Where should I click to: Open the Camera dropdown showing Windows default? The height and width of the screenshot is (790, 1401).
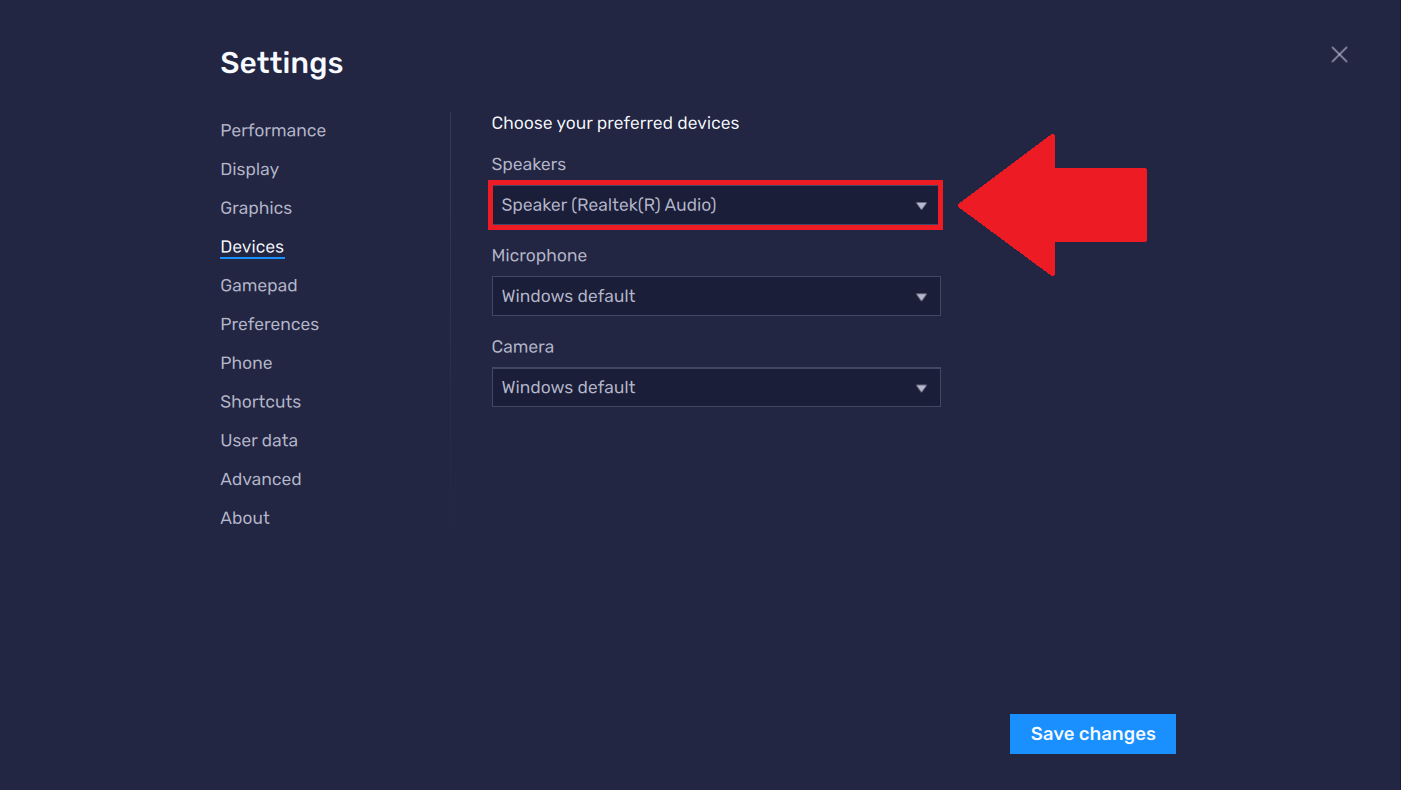[716, 387]
